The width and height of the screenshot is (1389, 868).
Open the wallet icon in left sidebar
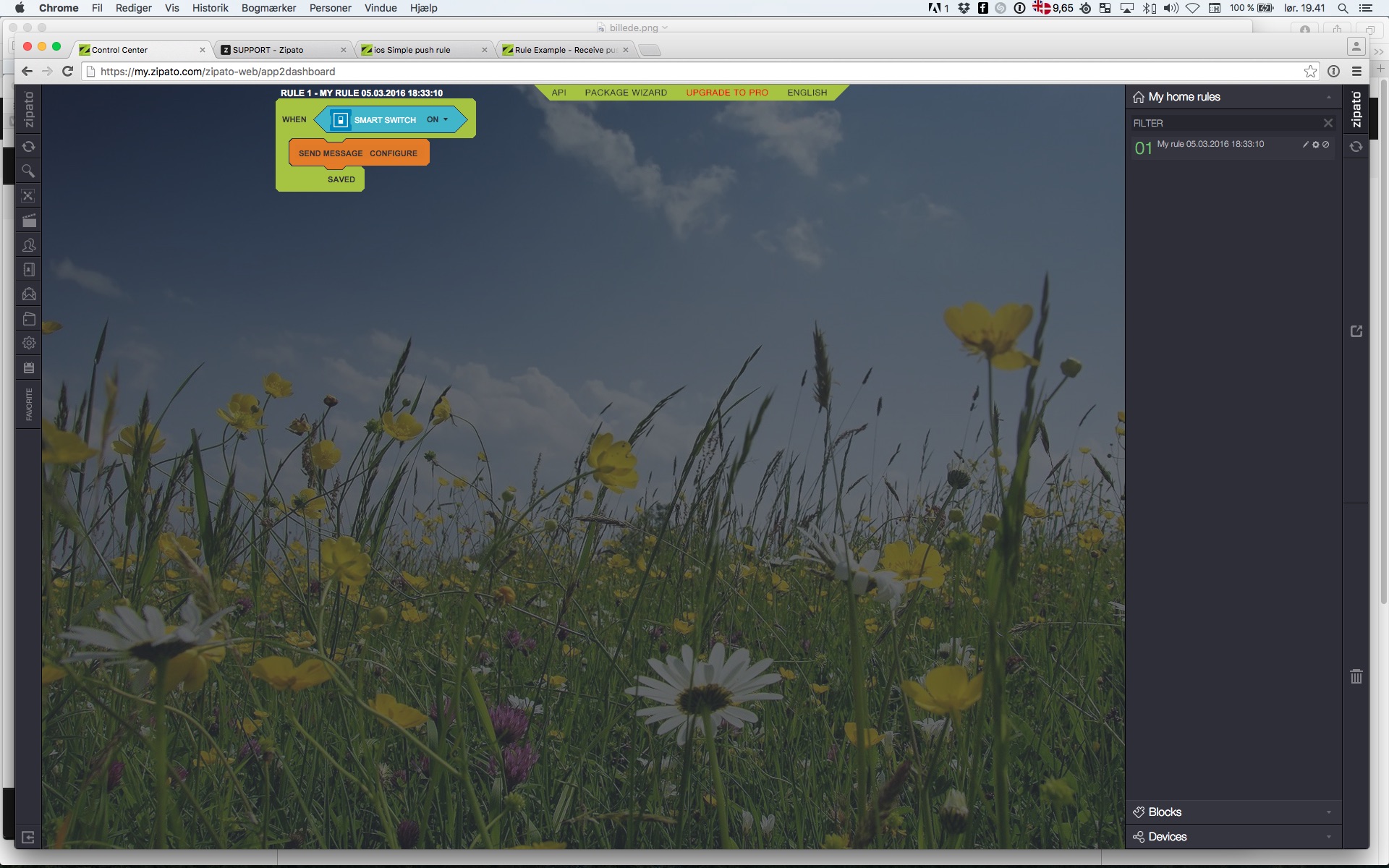[x=29, y=319]
